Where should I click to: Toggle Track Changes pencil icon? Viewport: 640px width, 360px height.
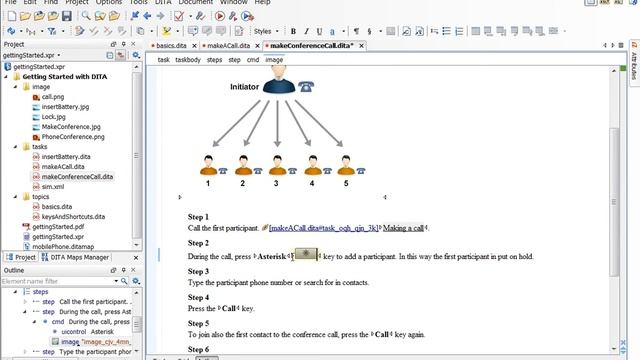coord(80,31)
